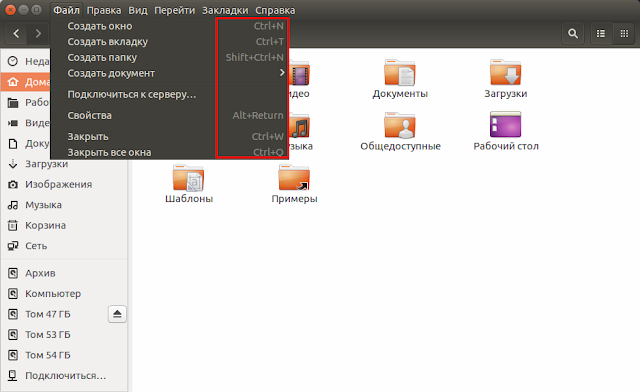Open the Перейти menu

(174, 10)
